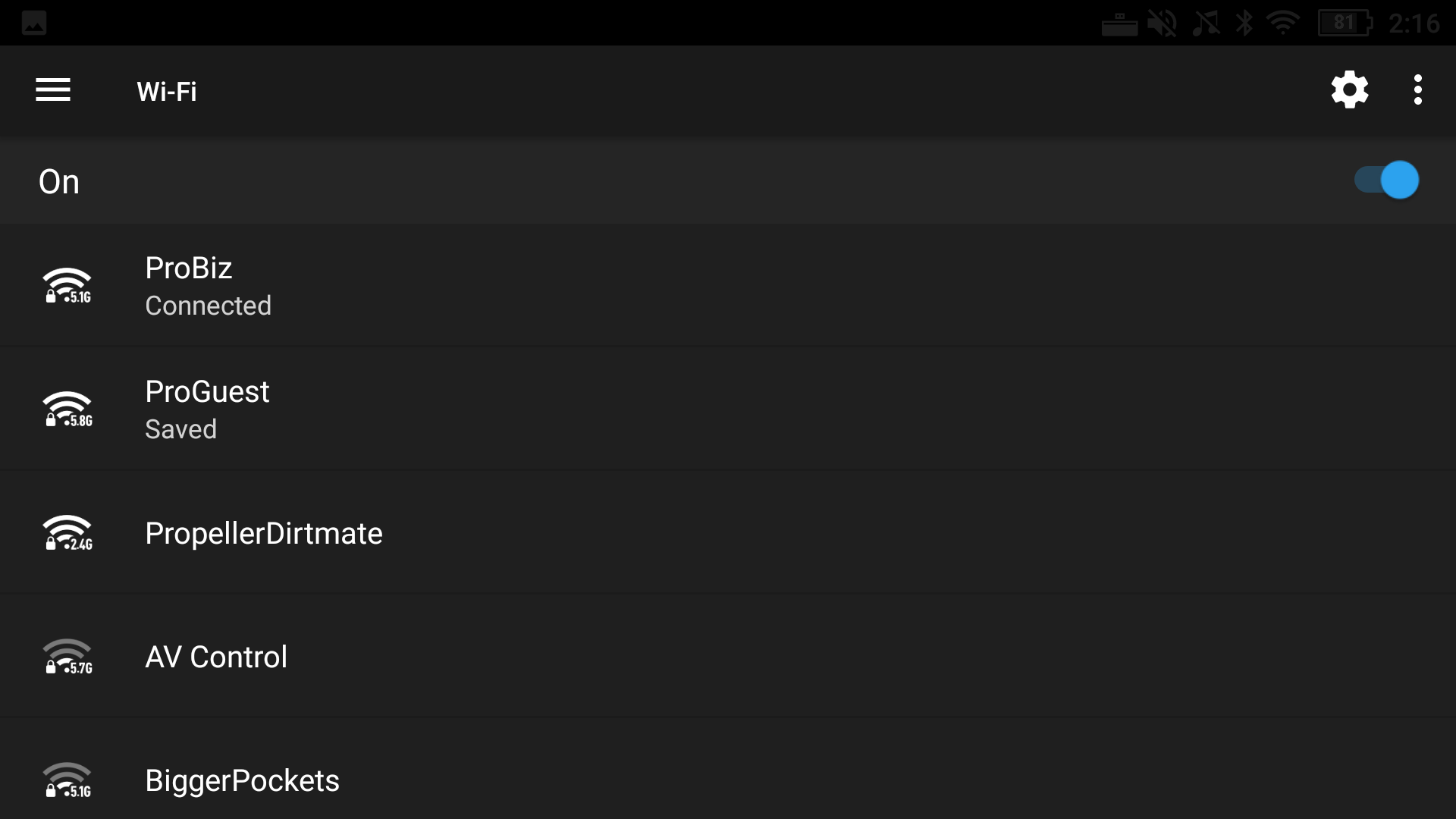Open the three-dot overflow menu
The image size is (1456, 819).
(1417, 90)
